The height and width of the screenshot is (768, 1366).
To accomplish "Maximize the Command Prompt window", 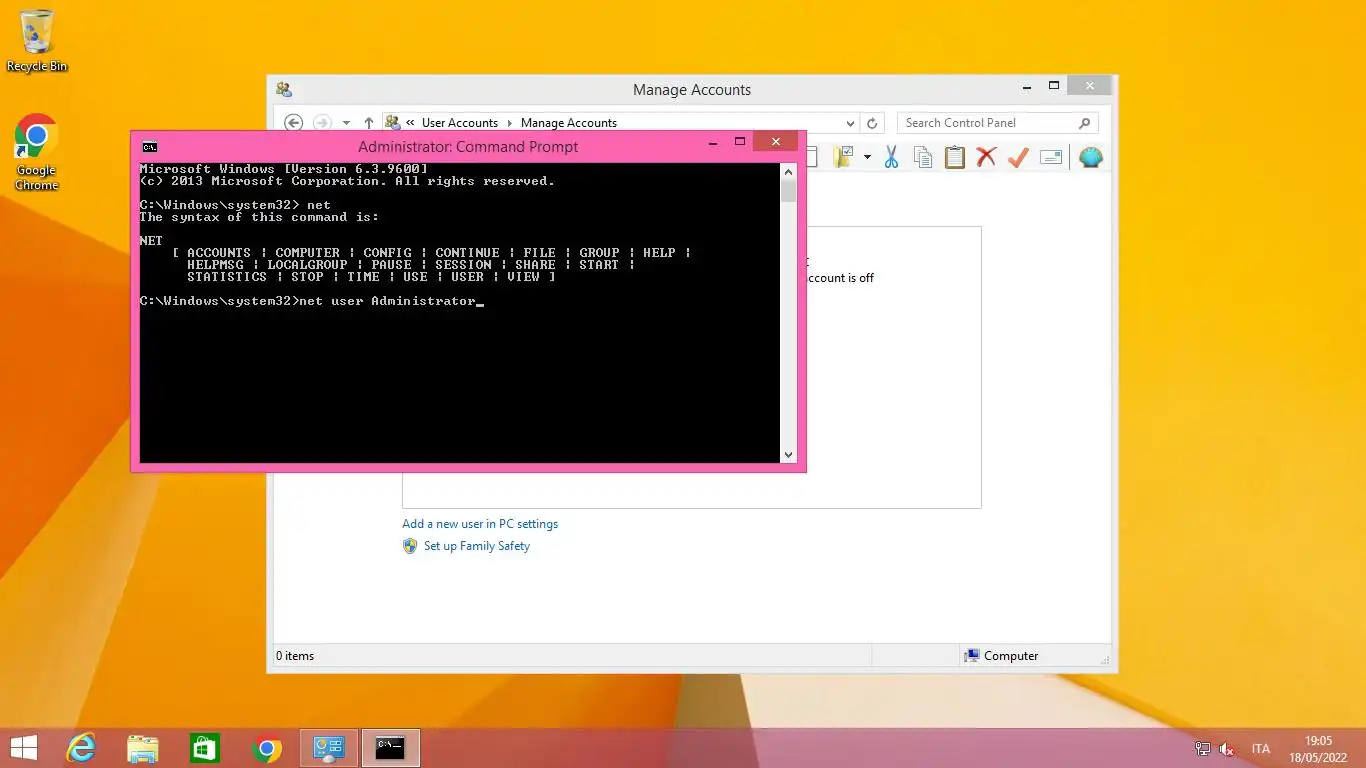I will click(740, 142).
